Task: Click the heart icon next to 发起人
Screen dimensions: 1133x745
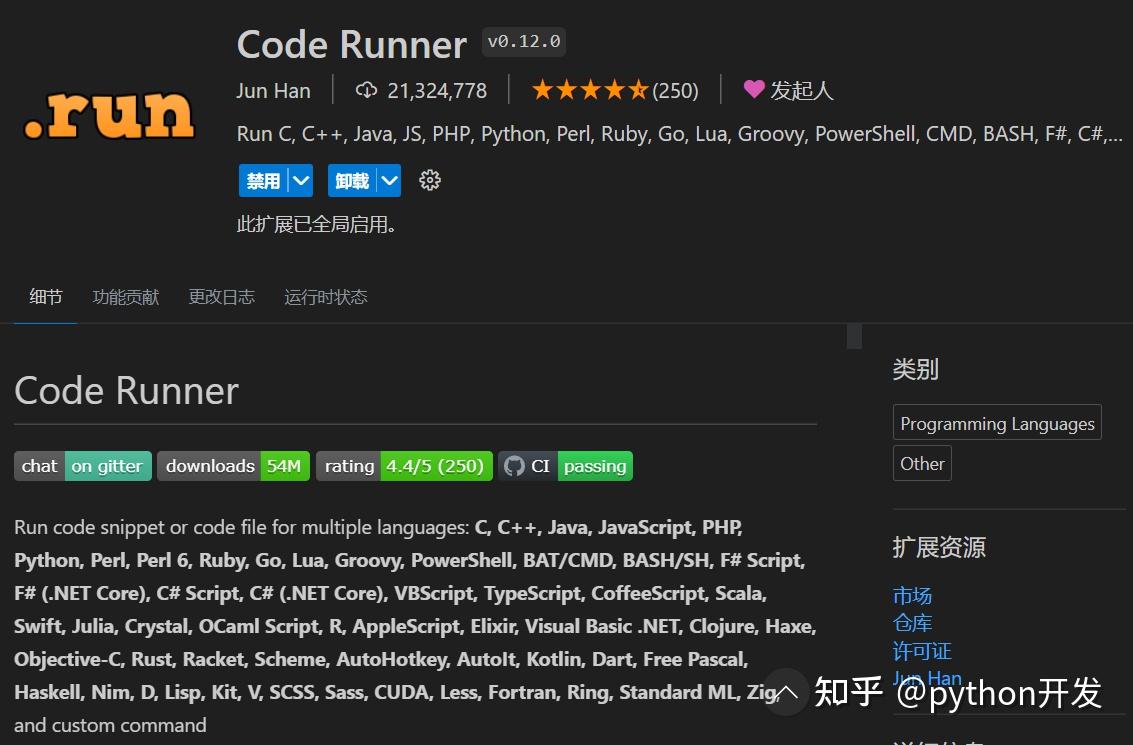Action: 754,89
